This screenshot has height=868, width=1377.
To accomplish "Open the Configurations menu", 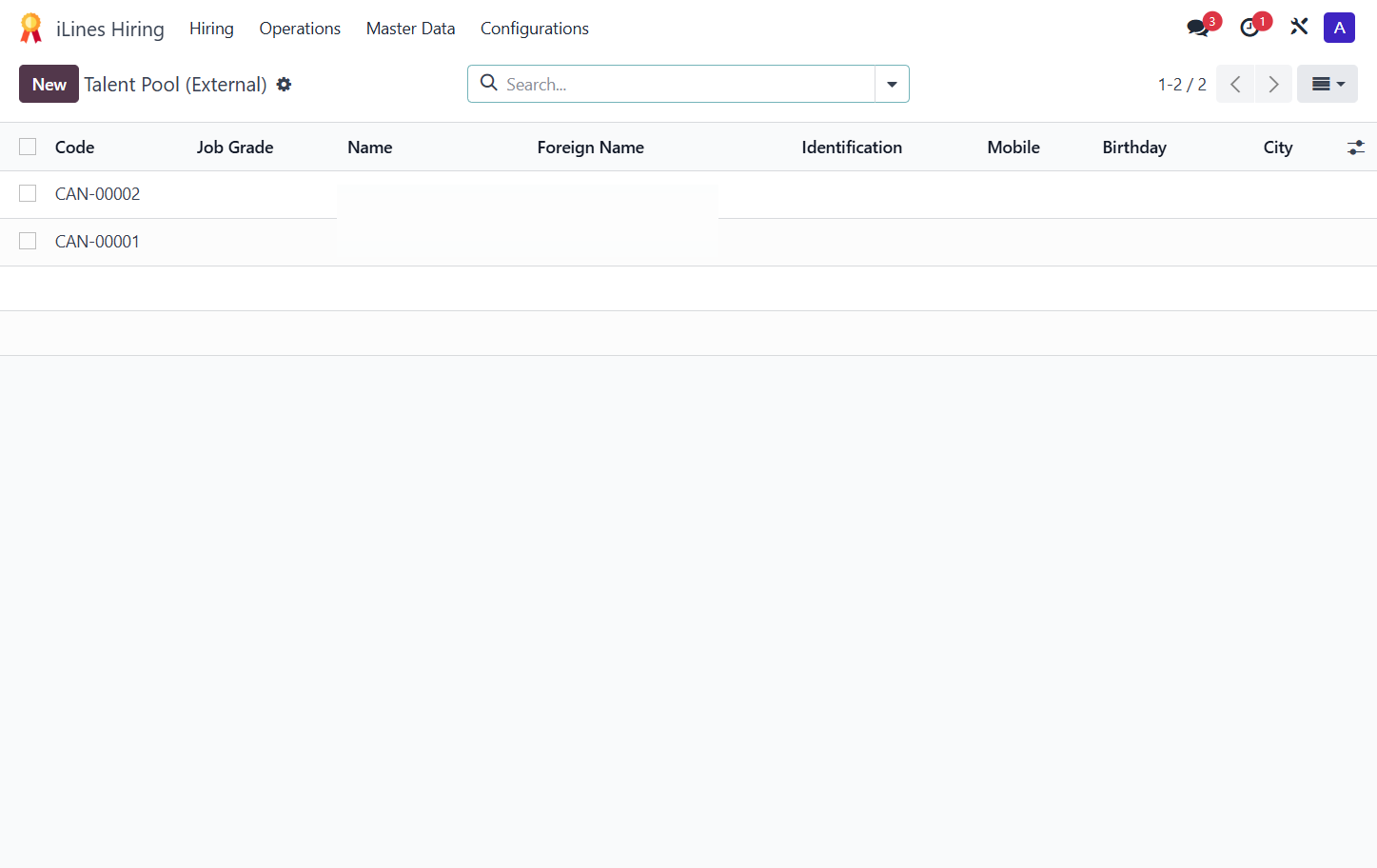I will [x=534, y=29].
